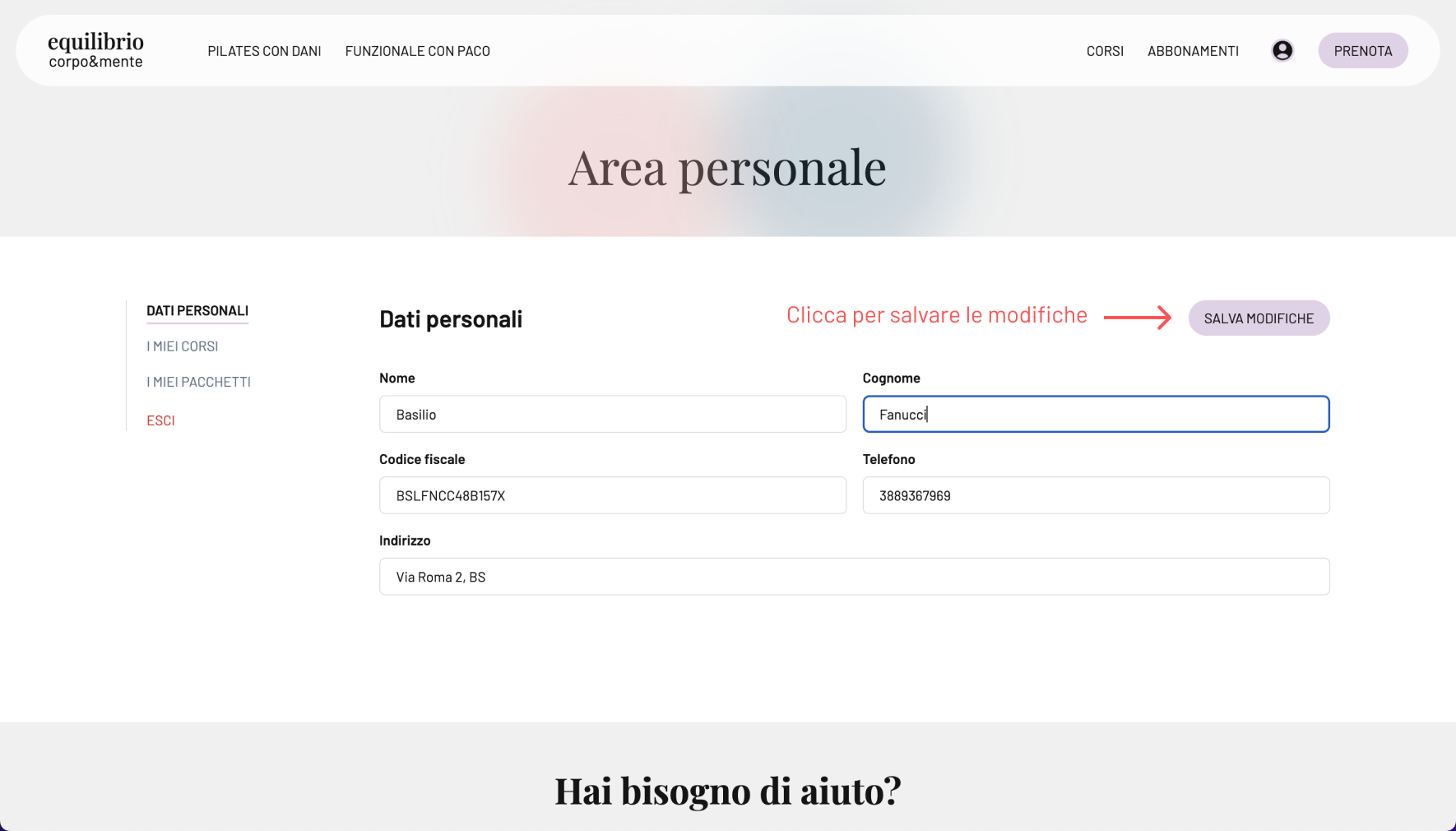Image resolution: width=1456 pixels, height=831 pixels.
Task: Select the Dati Personali sidebar tab
Action: 197,311
